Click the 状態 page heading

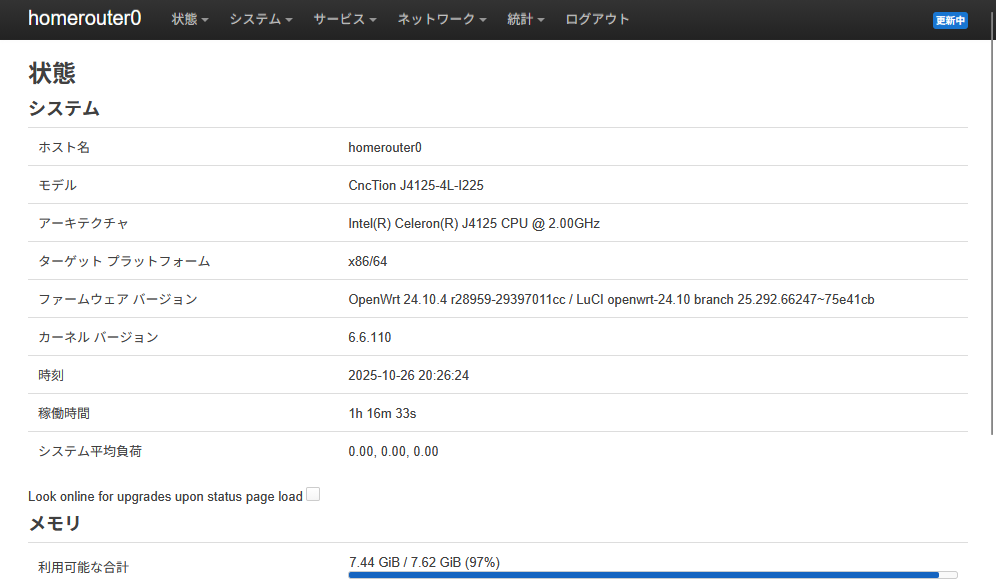[x=52, y=73]
